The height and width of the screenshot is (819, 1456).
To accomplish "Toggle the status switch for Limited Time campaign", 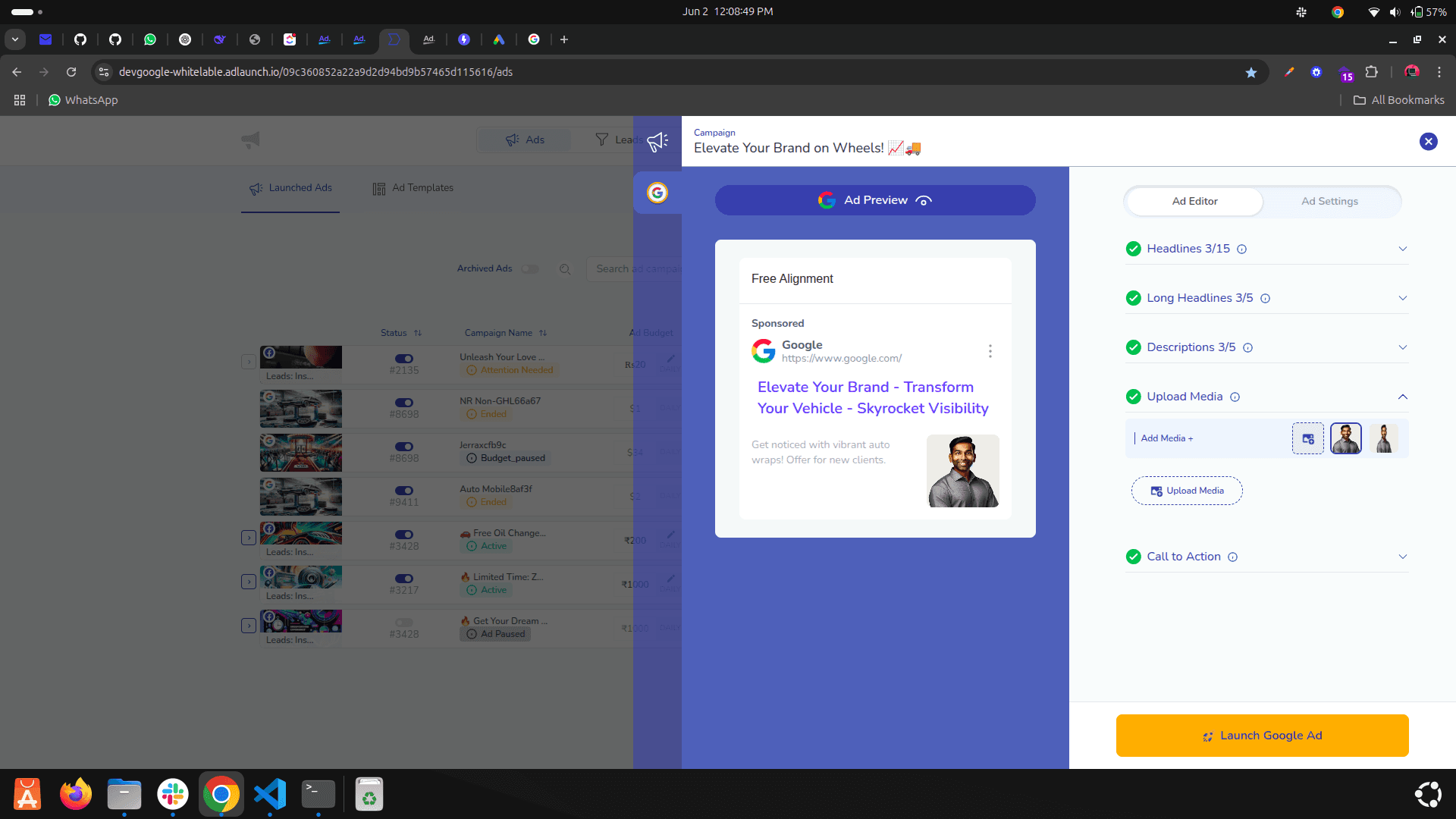I will pyautogui.click(x=404, y=579).
